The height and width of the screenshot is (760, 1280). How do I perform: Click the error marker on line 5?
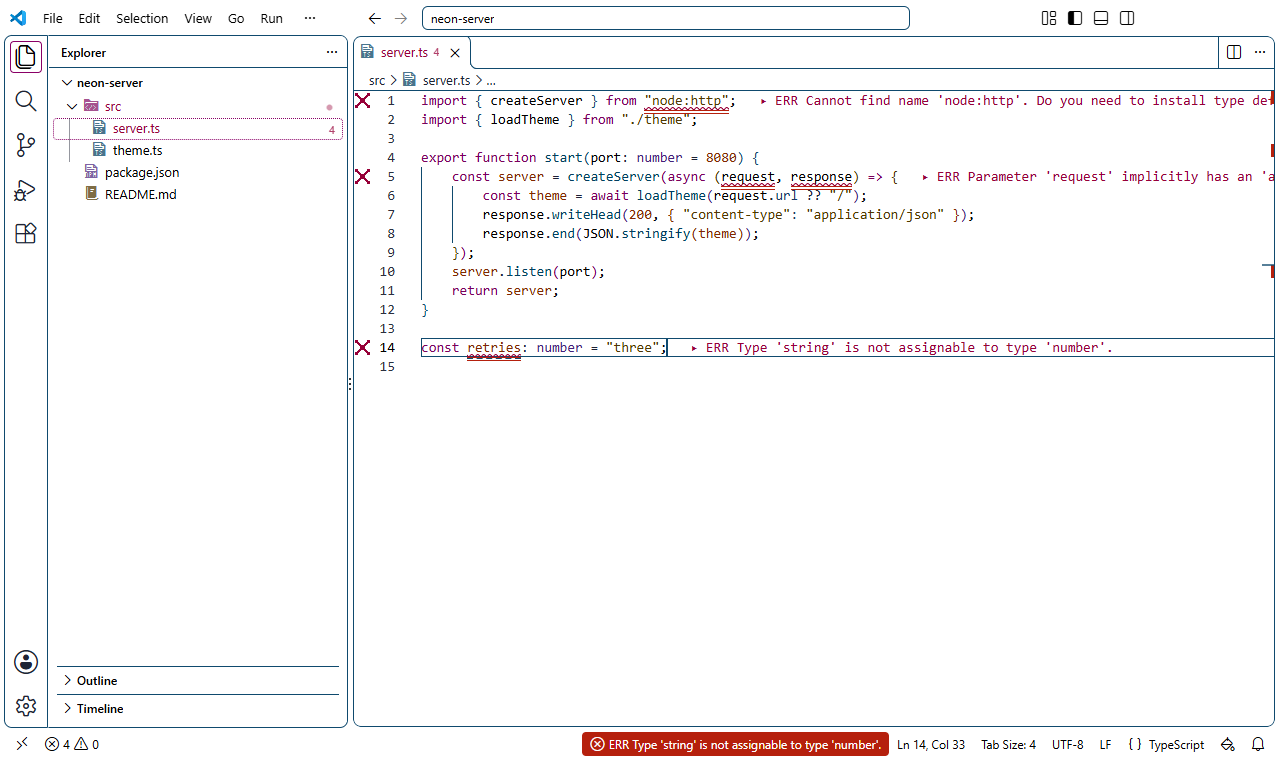(362, 176)
